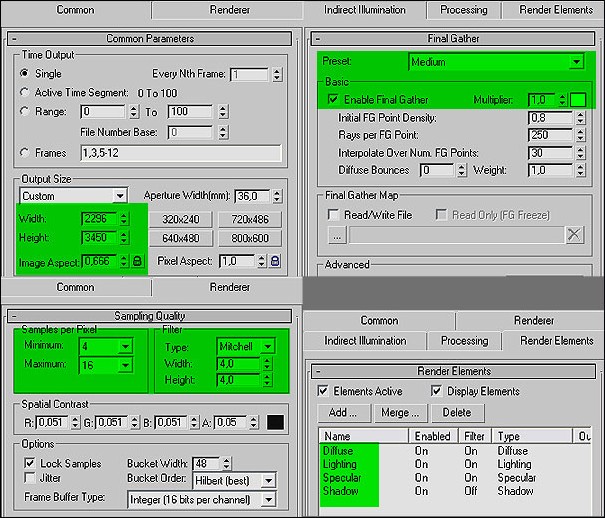Viewport: 605px width, 518px height.
Task: Open the Filter Type Mitchell dropdown
Action: tap(267, 346)
